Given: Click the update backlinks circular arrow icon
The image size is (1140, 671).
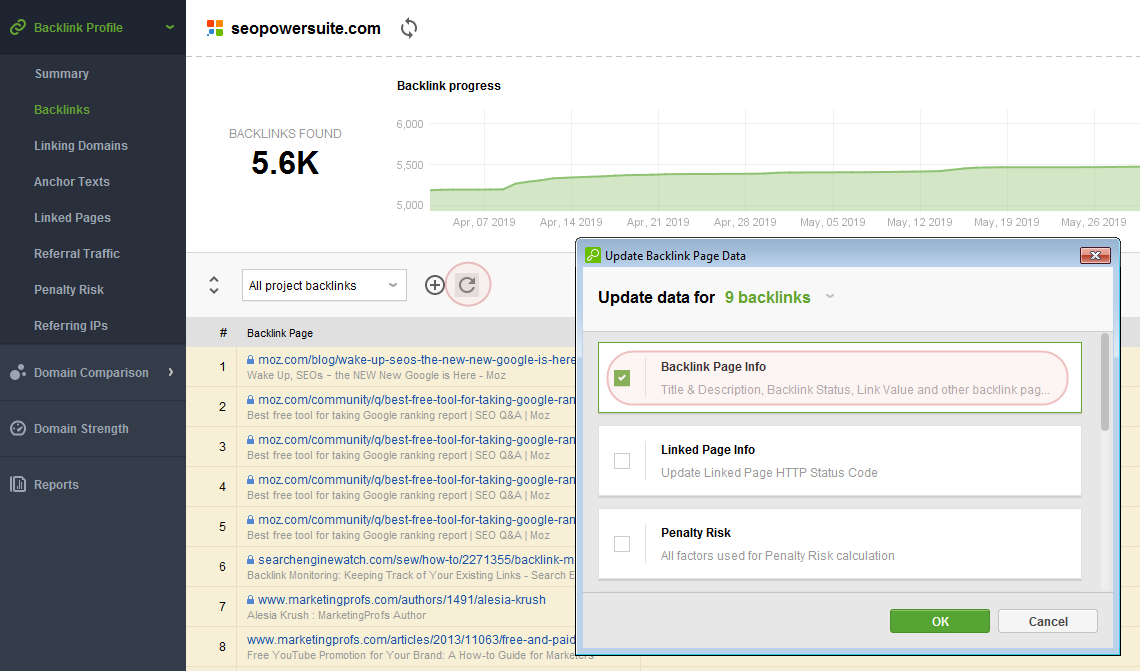Looking at the screenshot, I should pyautogui.click(x=467, y=285).
